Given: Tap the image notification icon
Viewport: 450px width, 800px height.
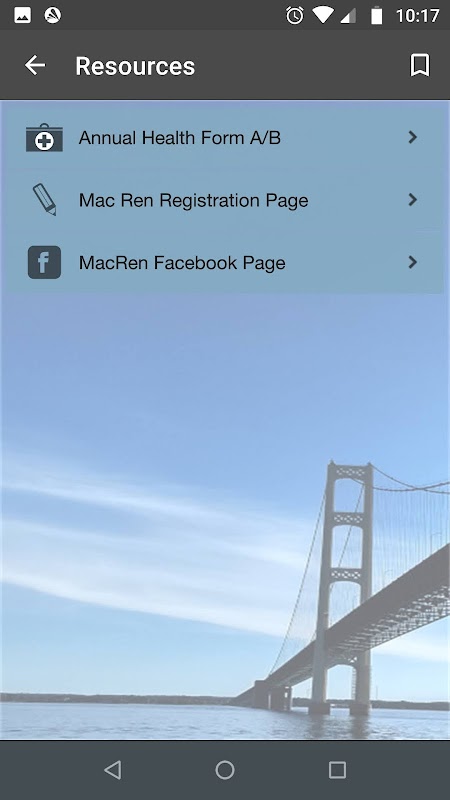Looking at the screenshot, I should [22, 15].
